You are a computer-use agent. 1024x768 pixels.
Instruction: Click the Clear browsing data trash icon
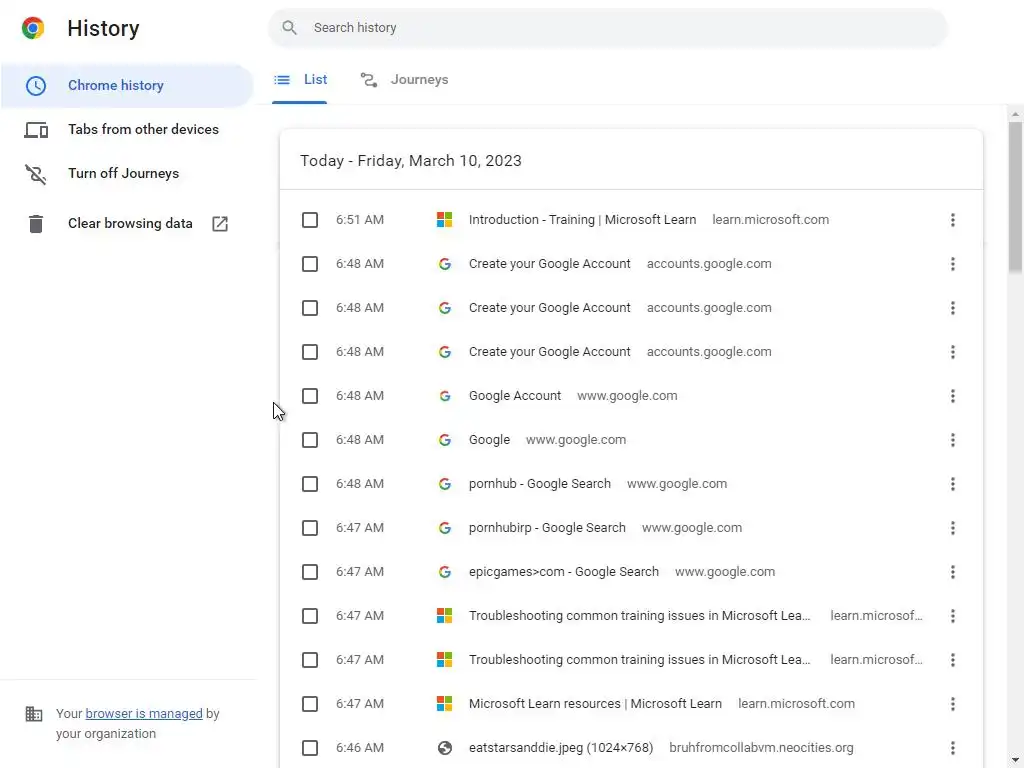click(x=36, y=224)
